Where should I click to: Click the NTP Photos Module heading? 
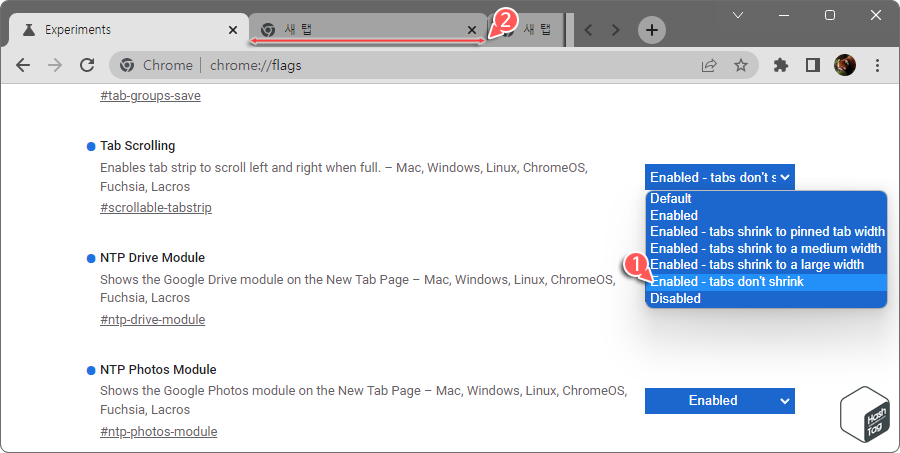[x=158, y=370]
